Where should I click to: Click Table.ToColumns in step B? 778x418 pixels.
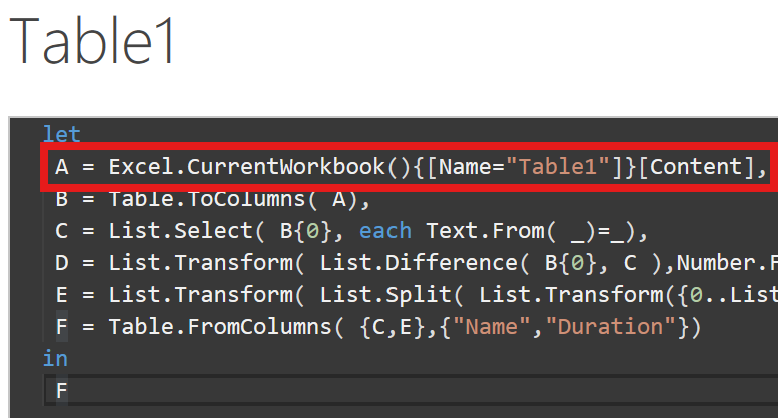click(206, 199)
